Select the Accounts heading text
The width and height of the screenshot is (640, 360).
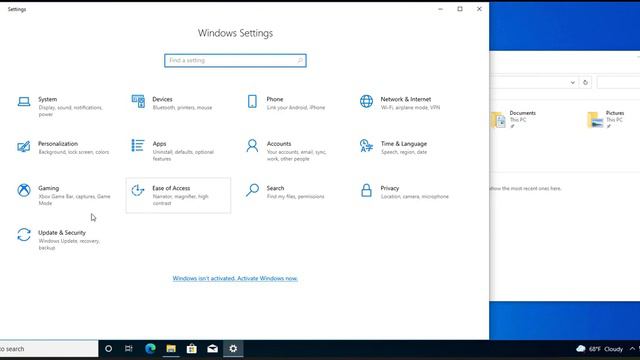click(x=279, y=144)
